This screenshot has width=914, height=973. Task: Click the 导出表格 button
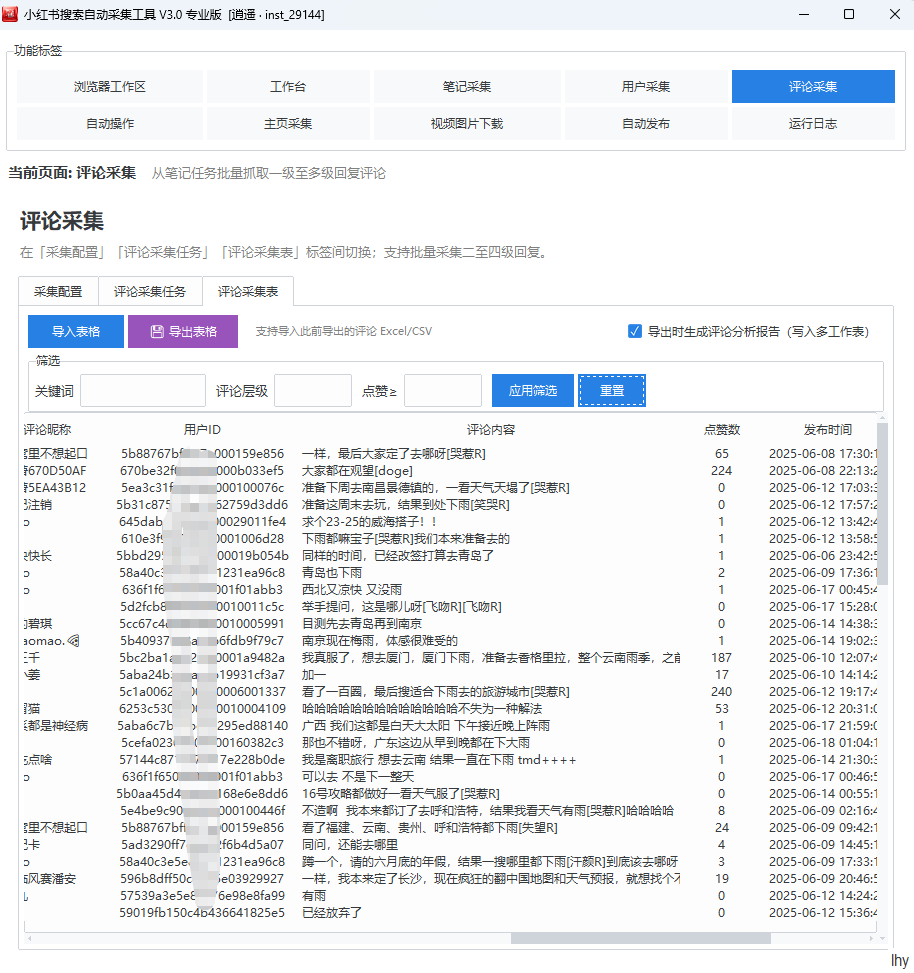(183, 331)
